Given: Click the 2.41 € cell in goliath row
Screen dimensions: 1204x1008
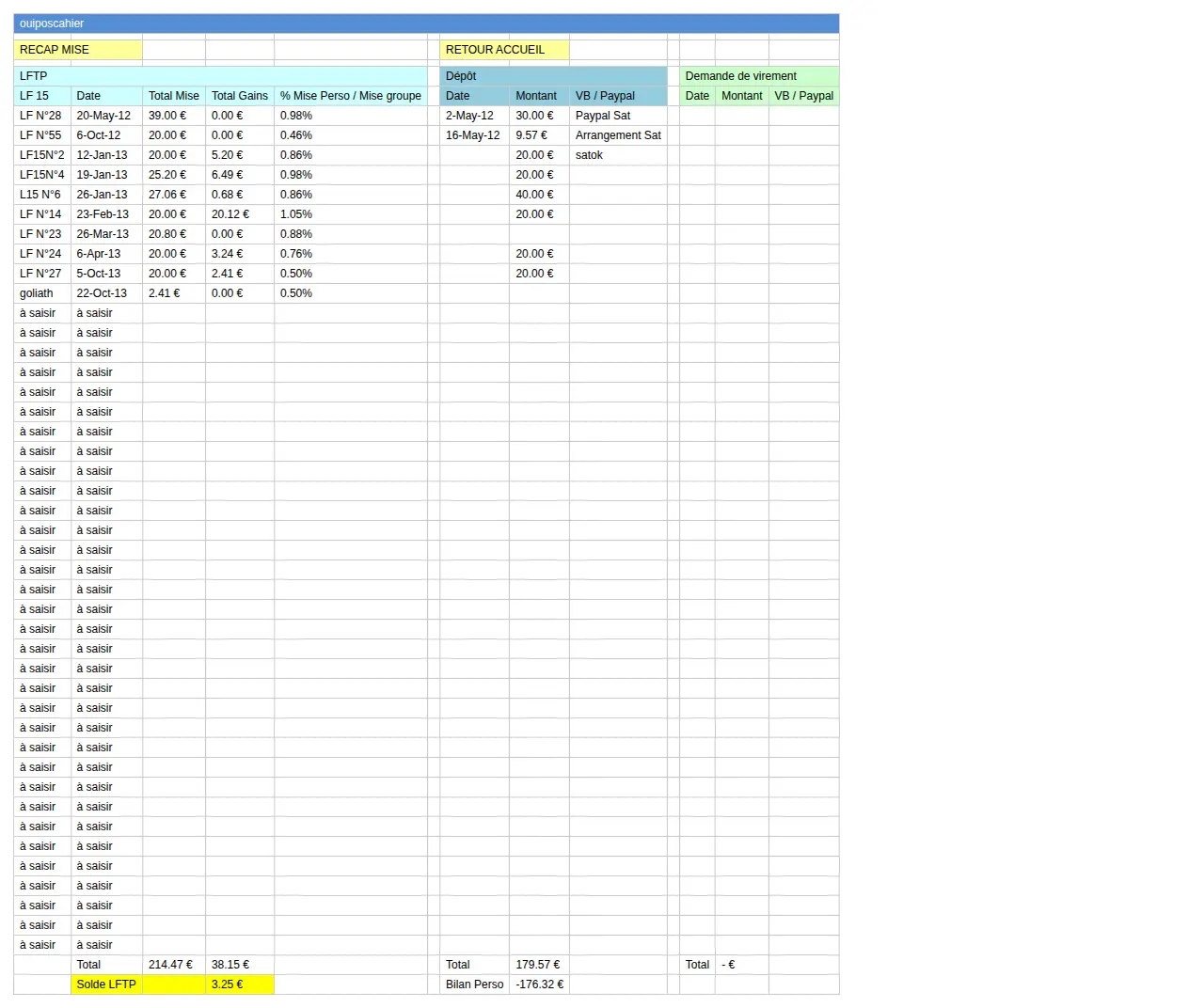Looking at the screenshot, I should [174, 293].
